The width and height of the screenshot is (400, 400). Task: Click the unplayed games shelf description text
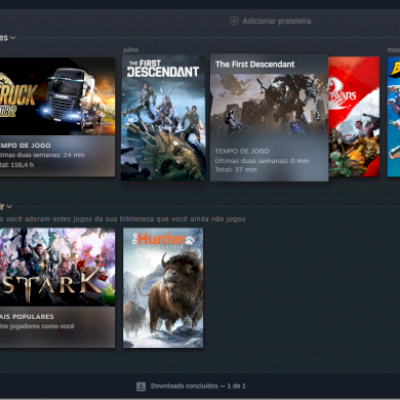pyautogui.click(x=123, y=219)
